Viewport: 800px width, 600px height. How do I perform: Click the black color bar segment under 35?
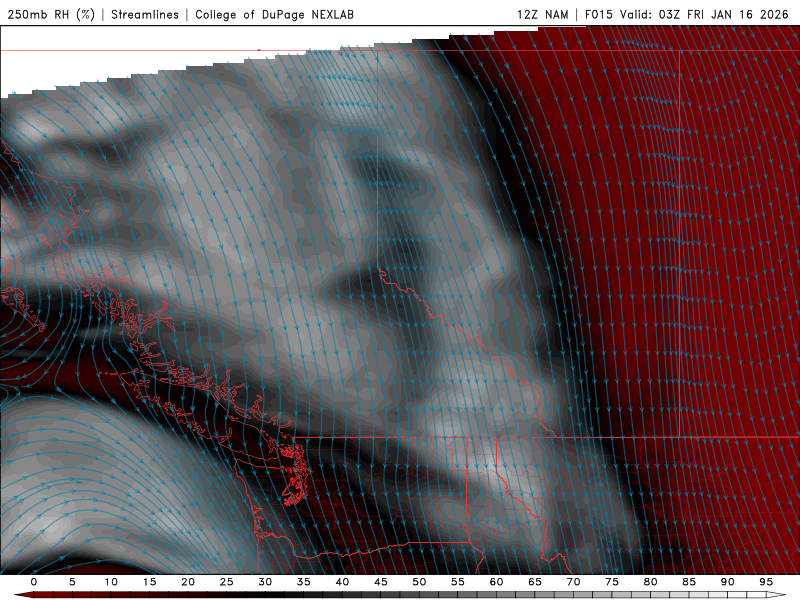click(x=304, y=595)
